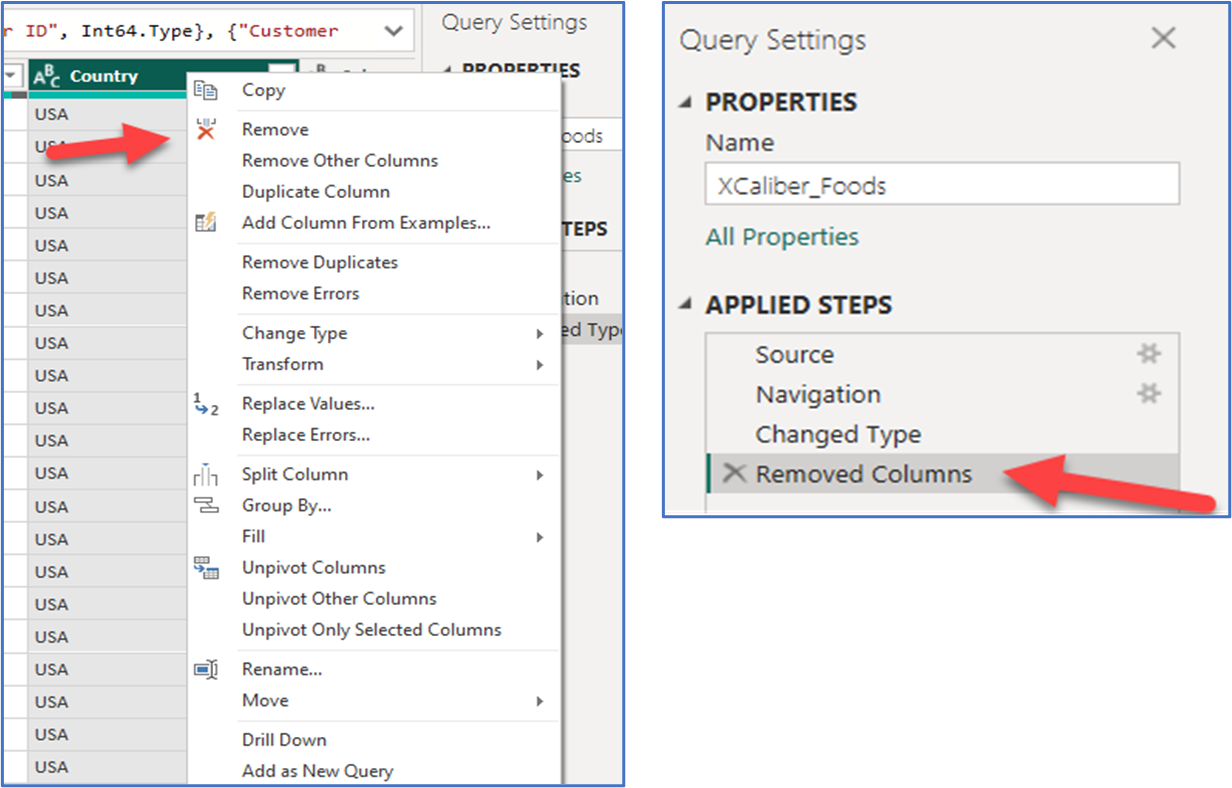
Task: Choose Copy from the context menu
Action: 263,90
